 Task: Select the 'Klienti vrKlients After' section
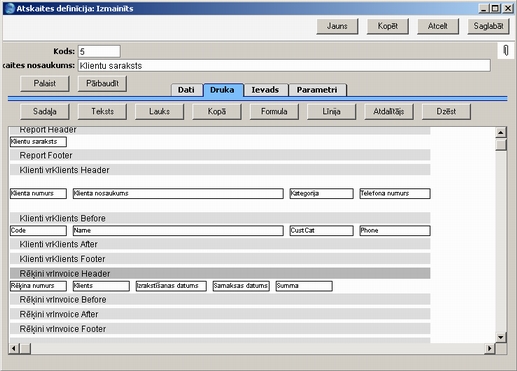click(x=220, y=244)
